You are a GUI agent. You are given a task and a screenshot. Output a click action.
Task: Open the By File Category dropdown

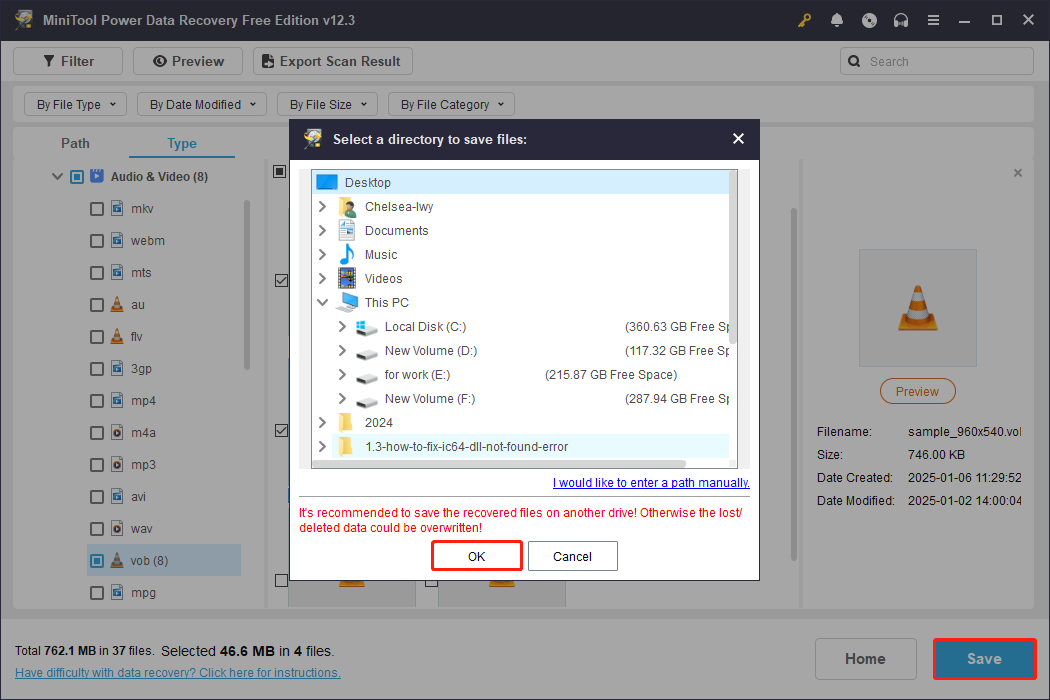[451, 104]
